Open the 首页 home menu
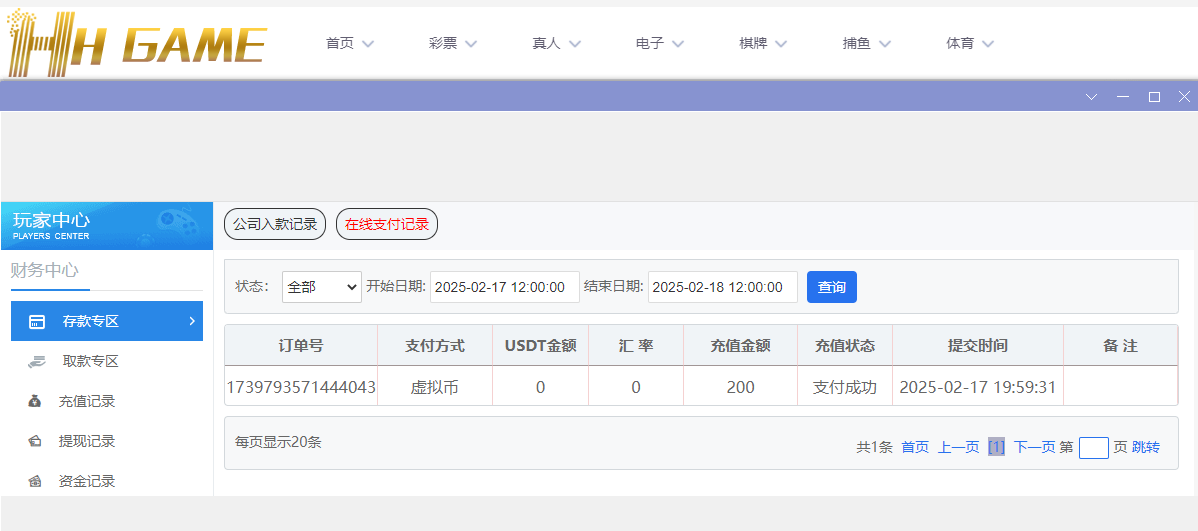1198x531 pixels. click(349, 44)
